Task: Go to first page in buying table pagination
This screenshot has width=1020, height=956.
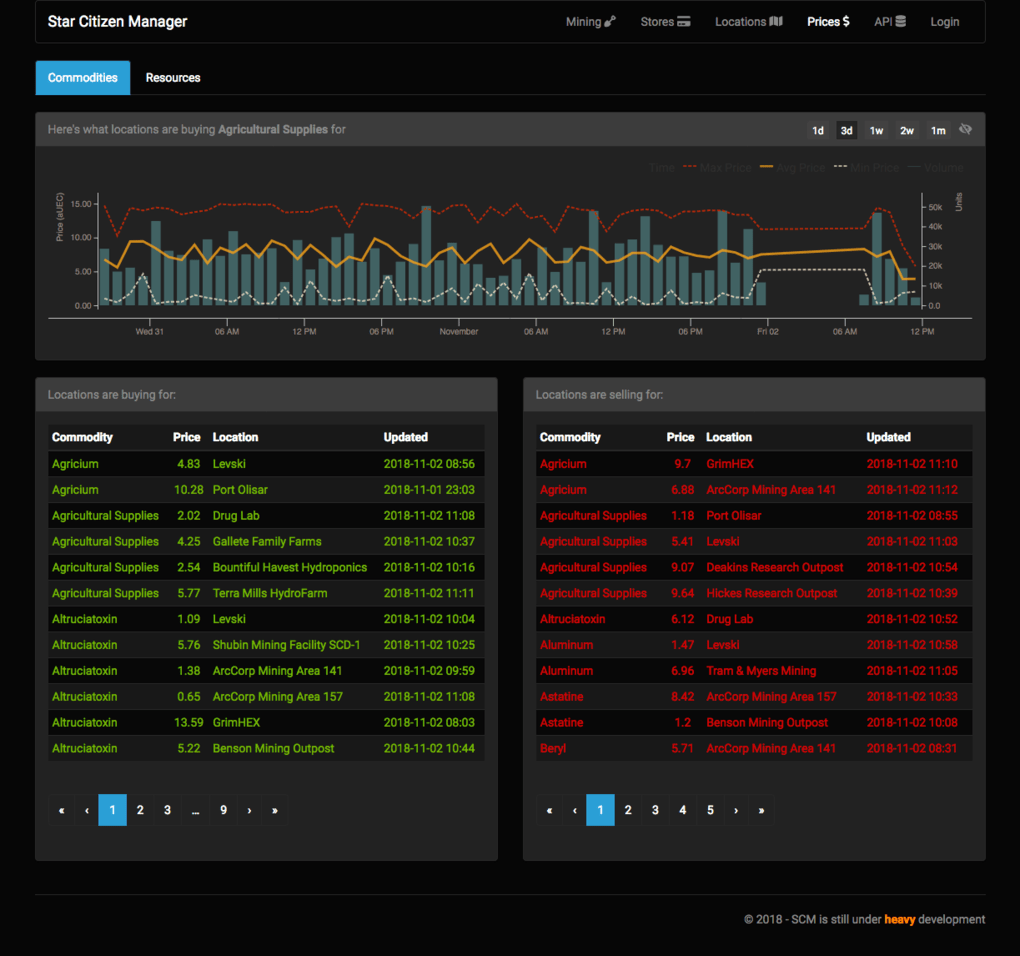Action: (62, 810)
